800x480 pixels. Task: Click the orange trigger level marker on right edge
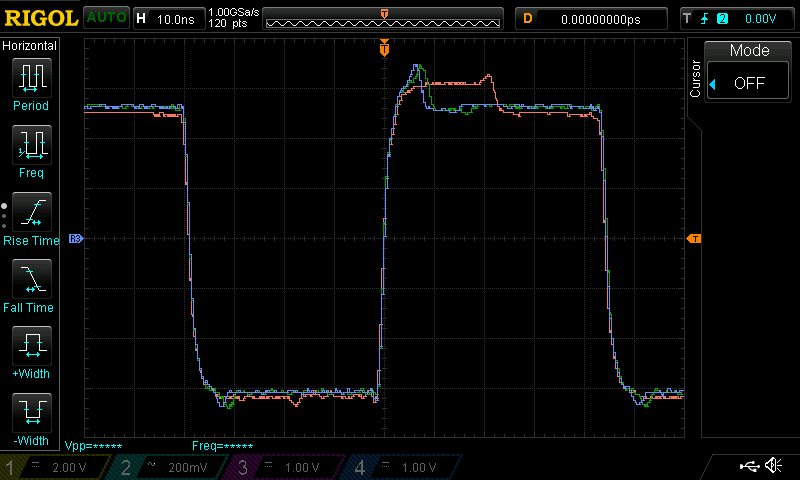(x=694, y=238)
